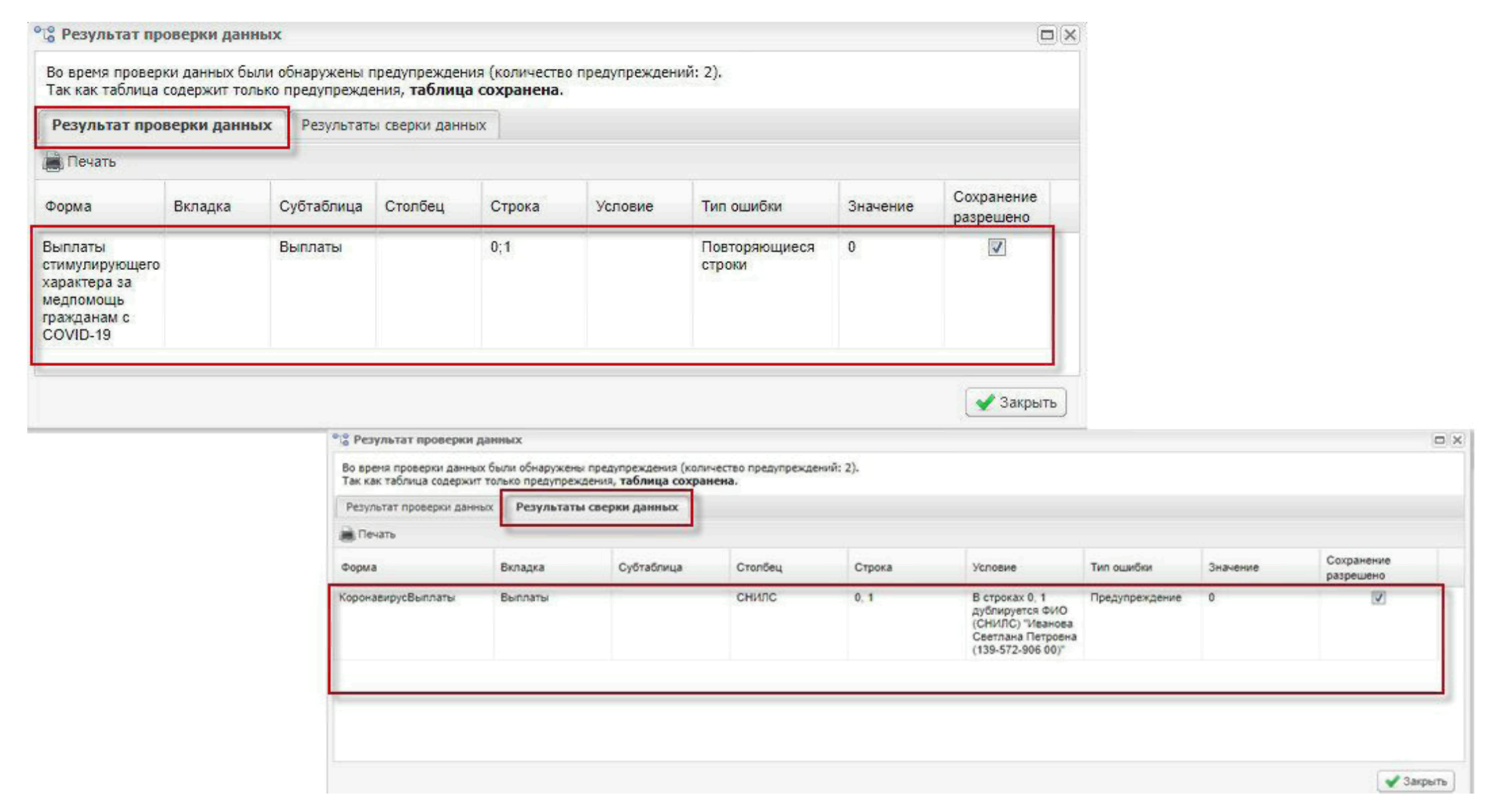This screenshot has height=812, width=1504.
Task: Select the active Результат проверки данных tab in the upper dialog
Action: (162, 125)
